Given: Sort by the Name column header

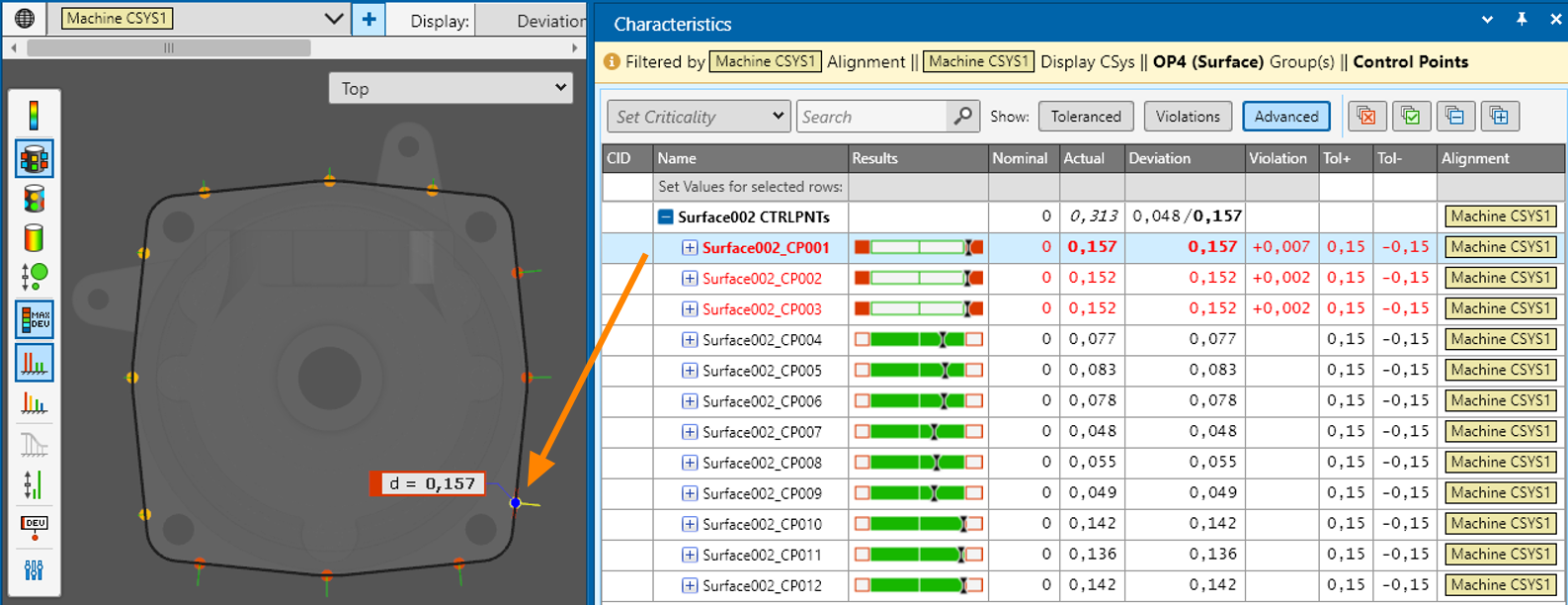Looking at the screenshot, I should pyautogui.click(x=750, y=158).
